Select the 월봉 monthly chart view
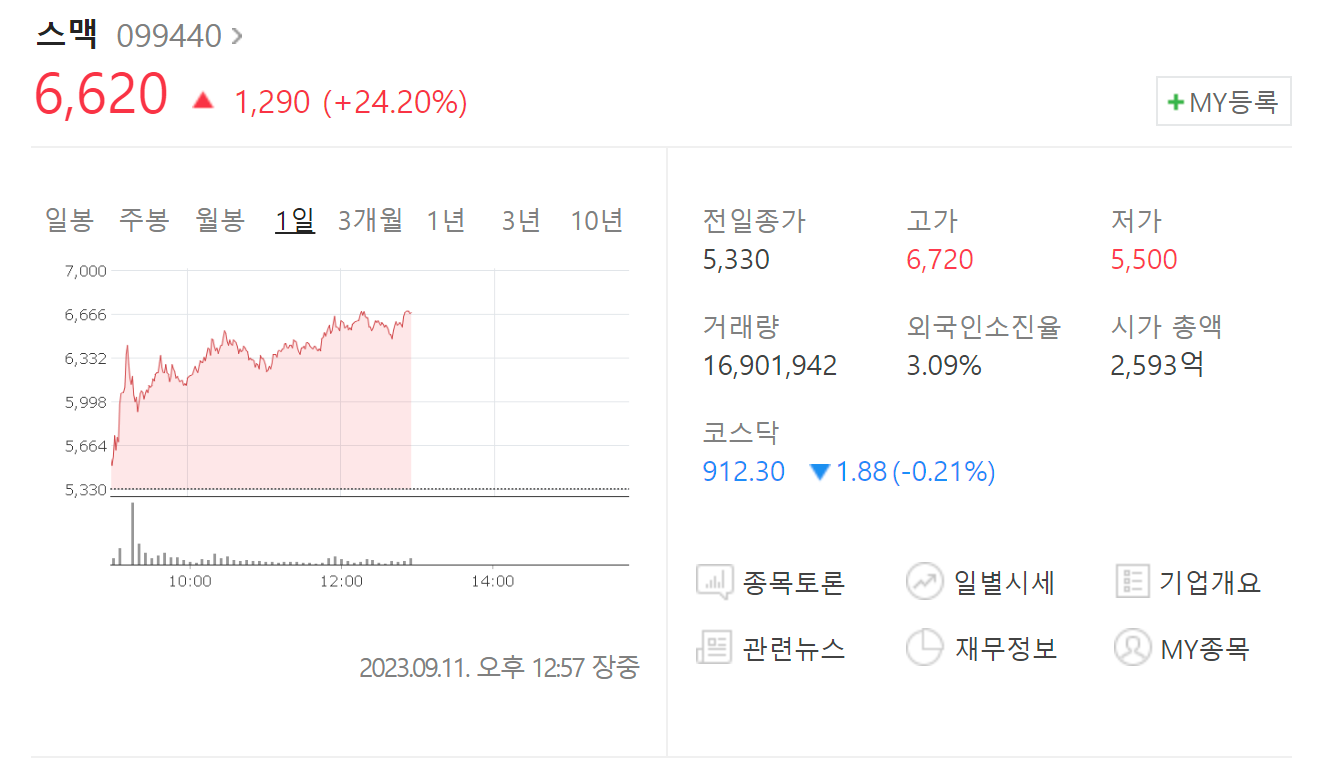The image size is (1324, 766). [x=219, y=221]
